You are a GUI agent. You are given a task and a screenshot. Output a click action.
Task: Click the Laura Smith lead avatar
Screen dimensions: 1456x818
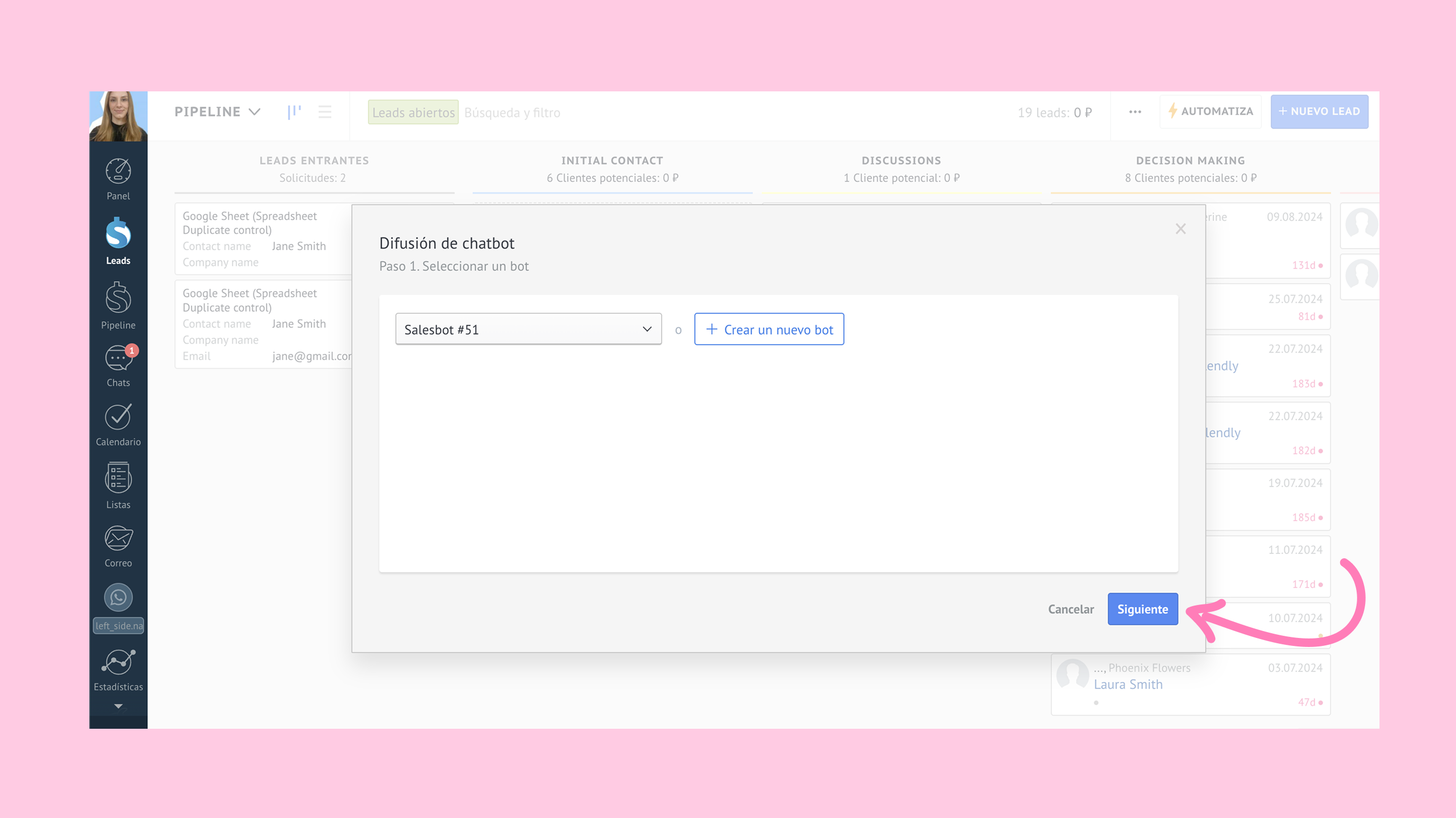tap(1072, 674)
